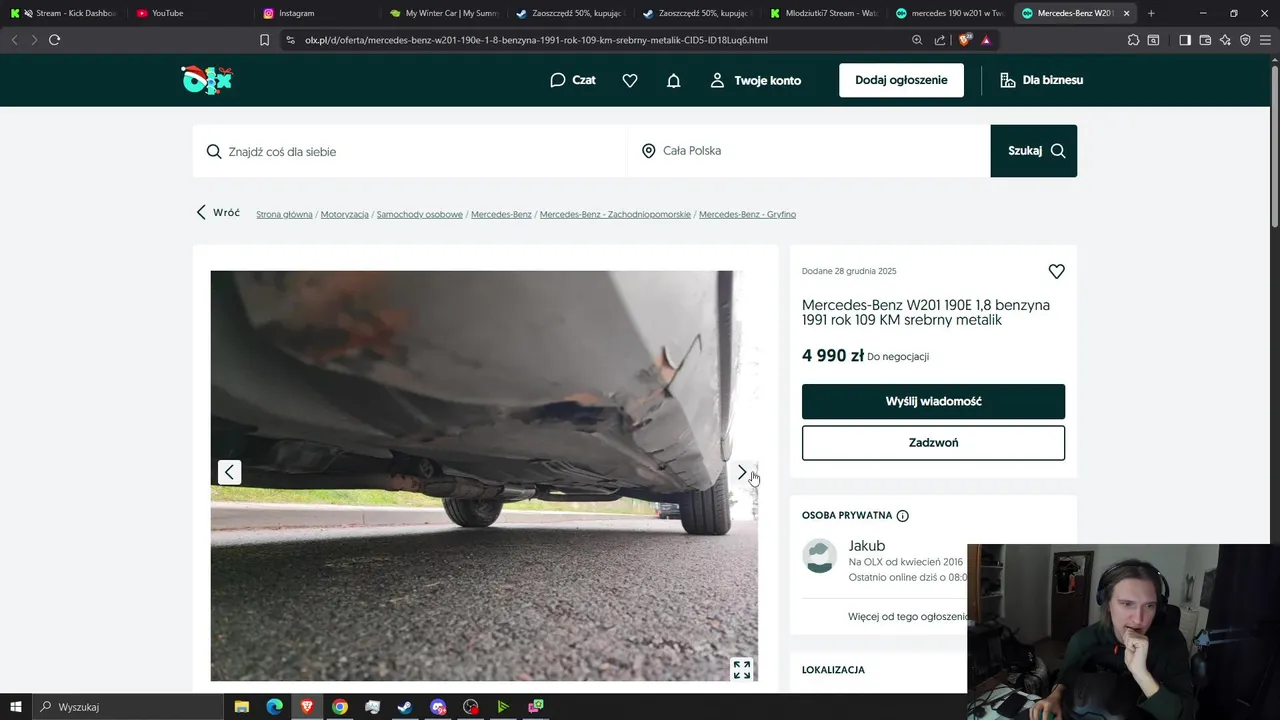Open 'Strona główna' breadcrumb
The width and height of the screenshot is (1280, 720).
point(284,214)
